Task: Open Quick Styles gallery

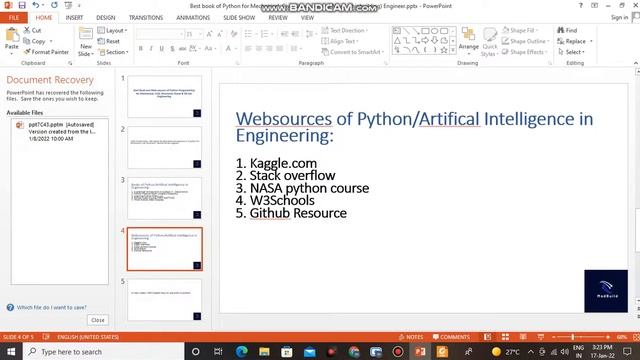Action: 489,42
